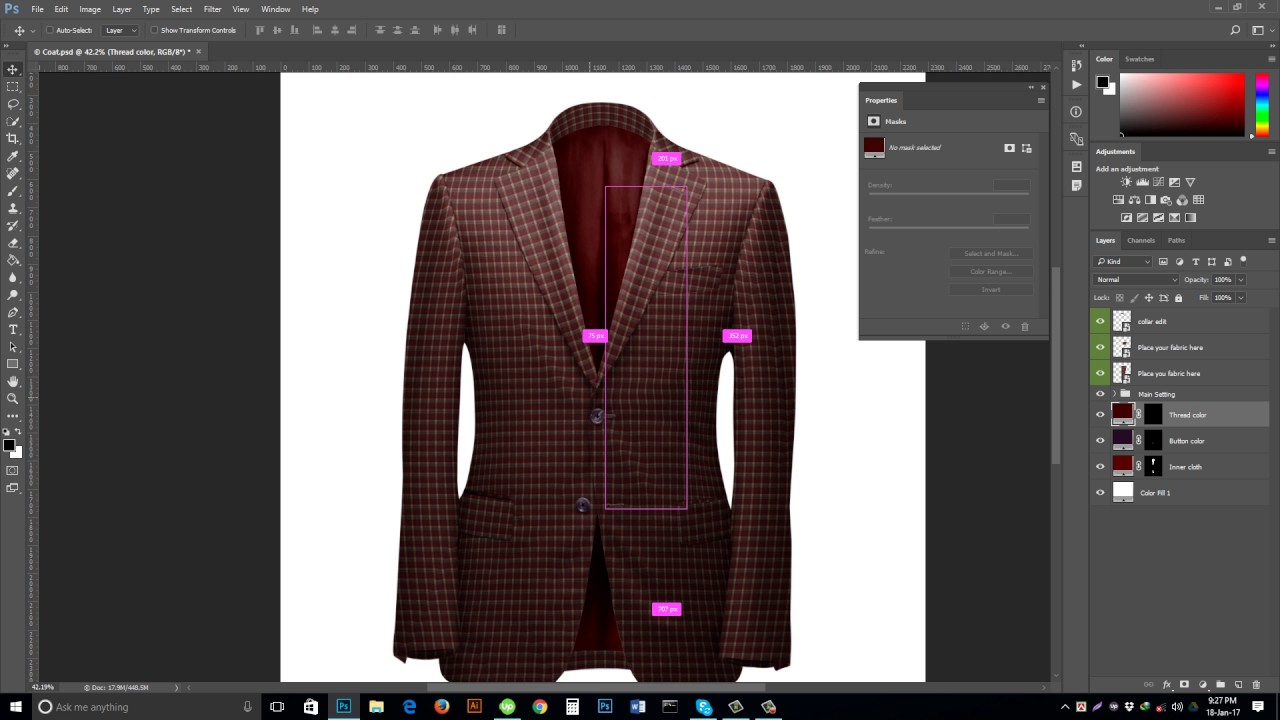The image size is (1280, 720).
Task: Select the Thread color layer mask thumbnail
Action: pyautogui.click(x=1153, y=415)
